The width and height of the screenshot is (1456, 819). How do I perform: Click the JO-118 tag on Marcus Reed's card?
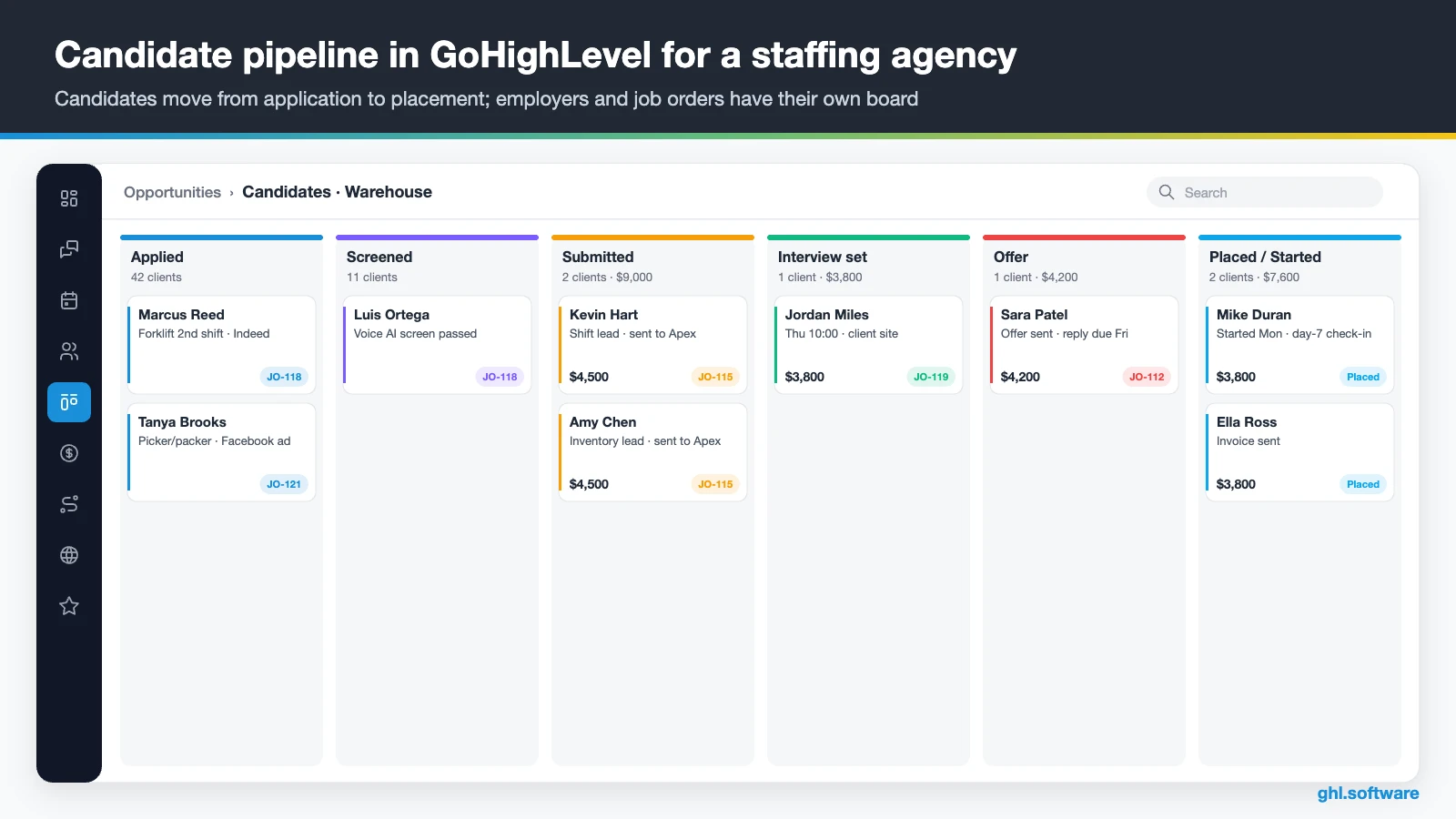(x=284, y=377)
